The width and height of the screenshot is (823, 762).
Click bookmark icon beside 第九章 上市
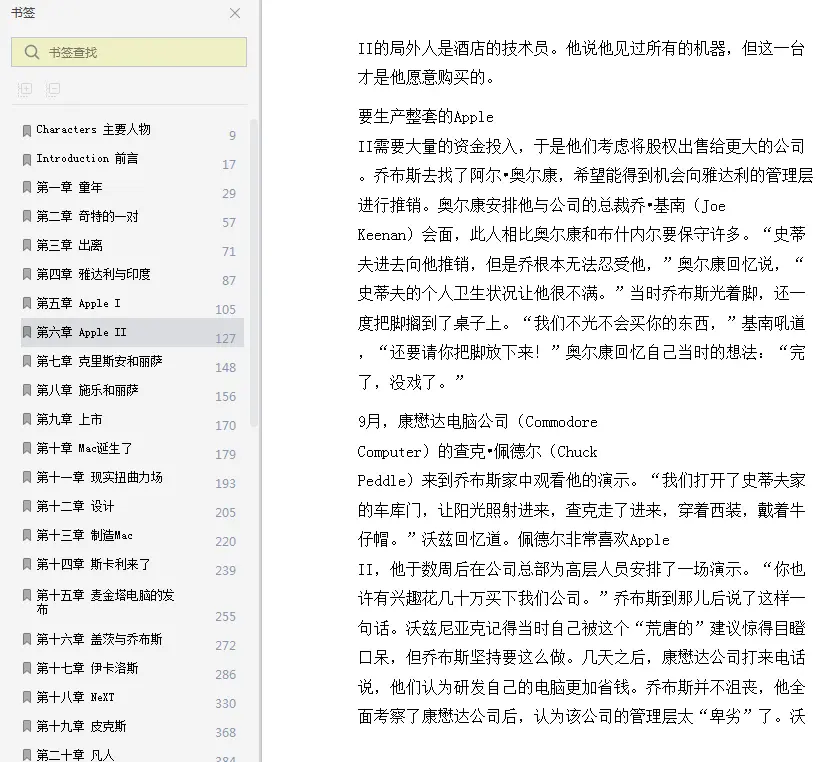tap(27, 419)
